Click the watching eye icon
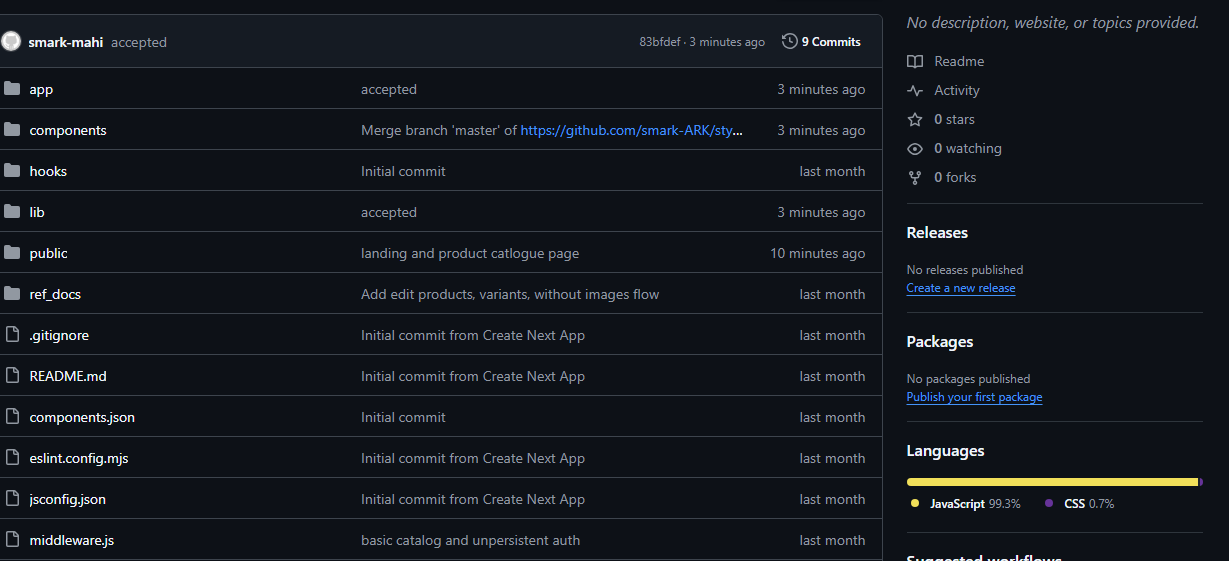Screen dimensions: 1229x561 pos(915,148)
